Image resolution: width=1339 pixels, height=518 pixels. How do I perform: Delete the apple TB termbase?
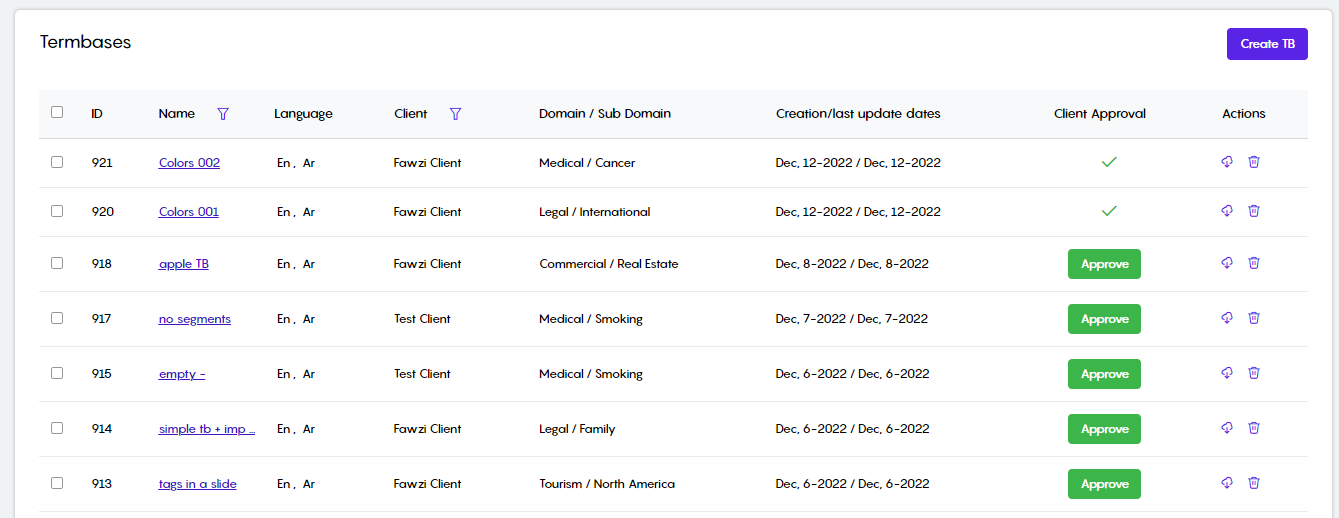(x=1254, y=263)
